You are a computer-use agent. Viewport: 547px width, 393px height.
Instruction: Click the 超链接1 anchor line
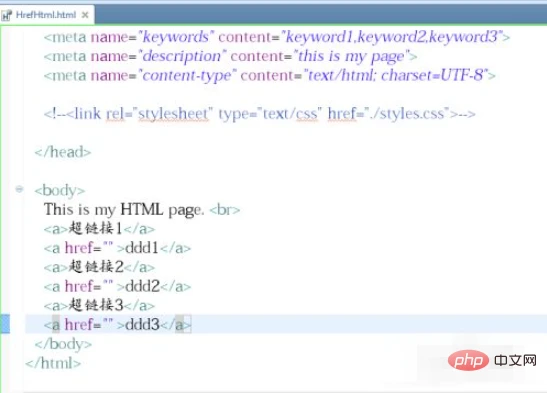99,229
